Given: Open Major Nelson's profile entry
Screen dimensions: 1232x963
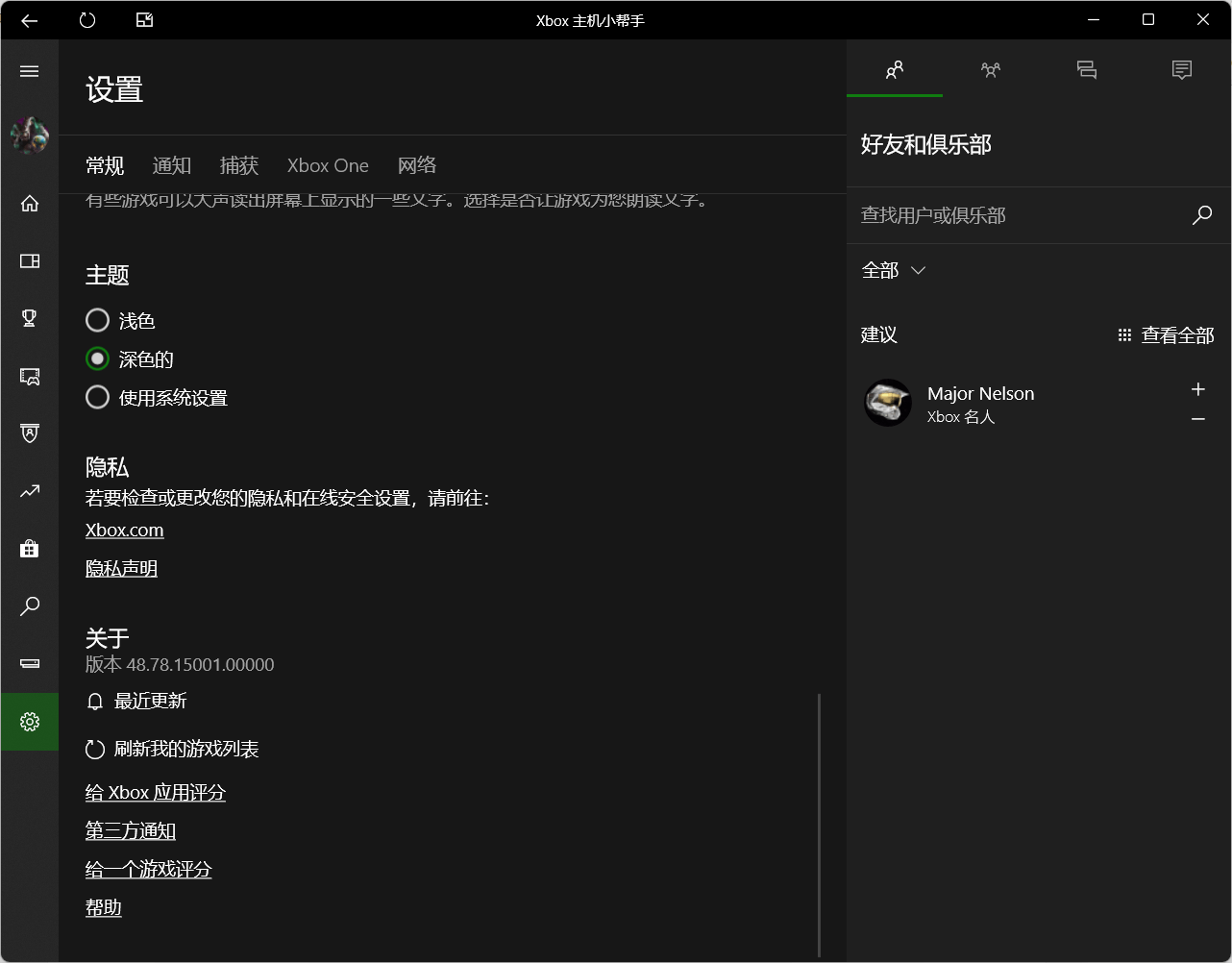Looking at the screenshot, I should pyautogui.click(x=1039, y=404).
